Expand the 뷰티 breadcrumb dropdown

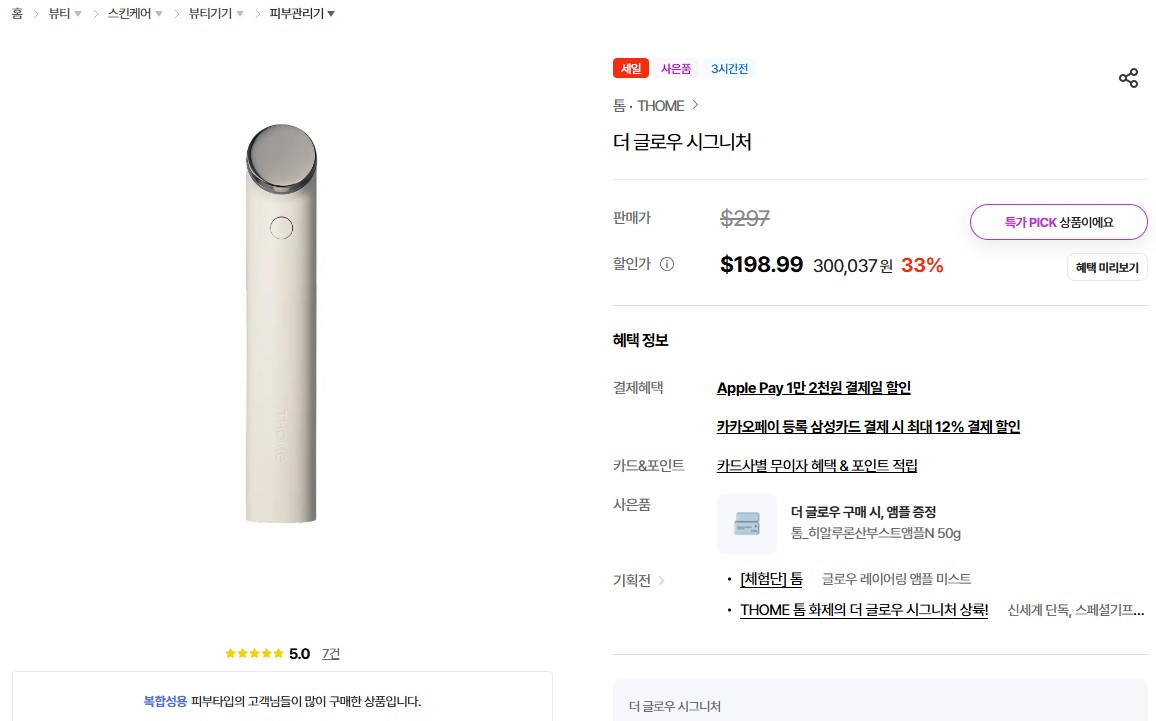point(78,14)
